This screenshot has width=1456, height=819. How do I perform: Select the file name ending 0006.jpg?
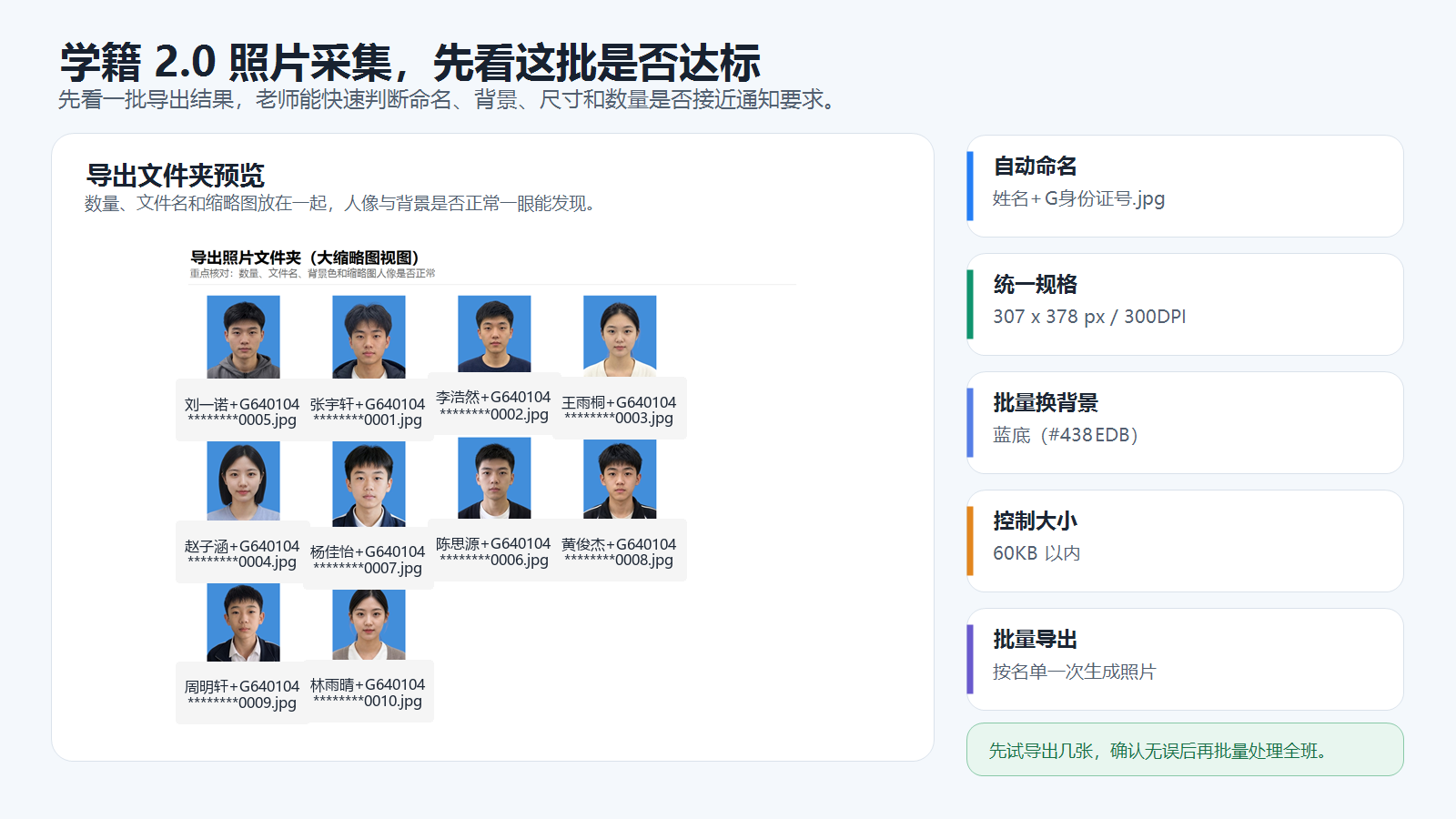[x=493, y=551]
